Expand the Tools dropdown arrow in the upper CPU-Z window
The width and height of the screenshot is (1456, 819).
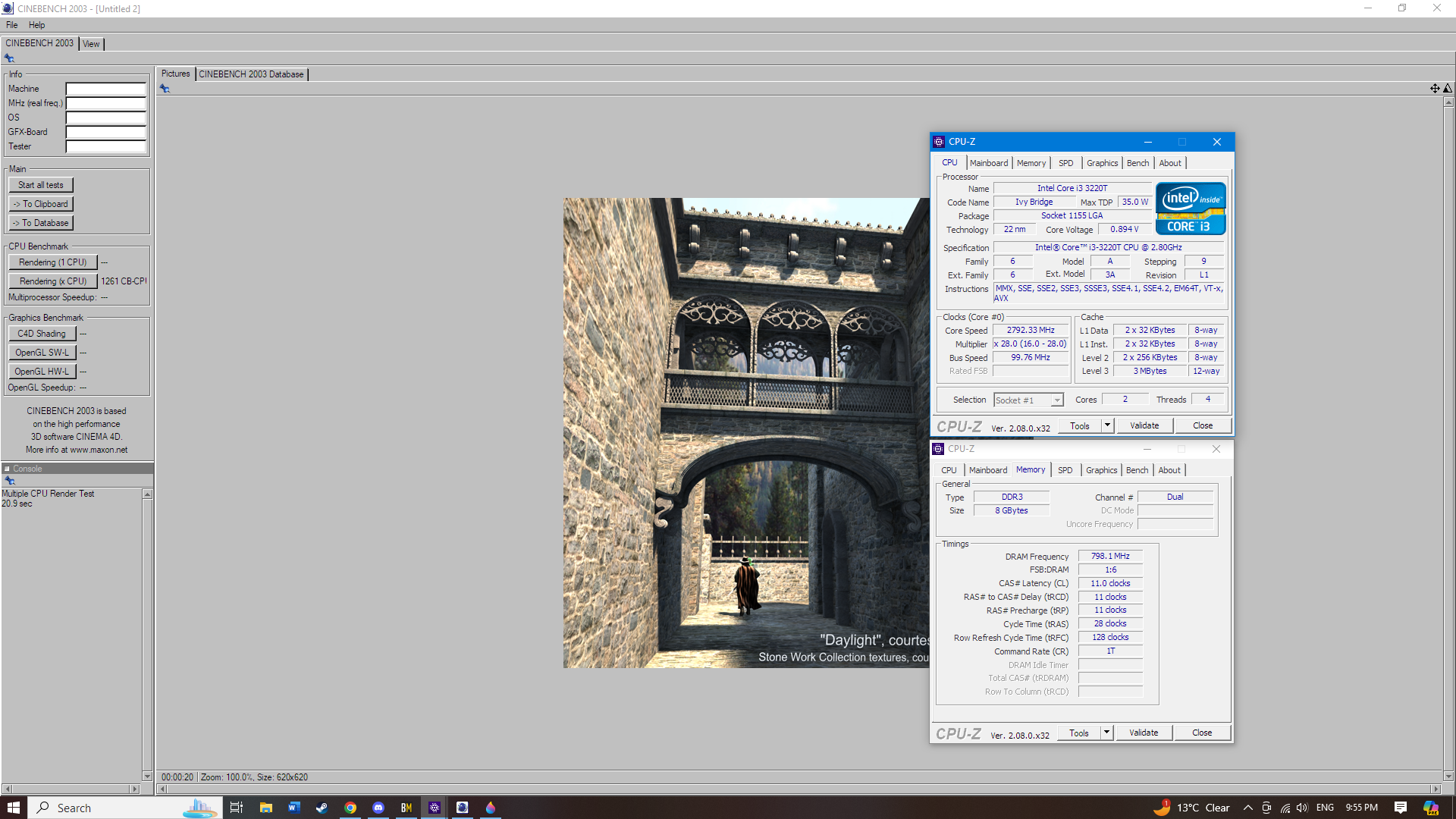[1107, 425]
